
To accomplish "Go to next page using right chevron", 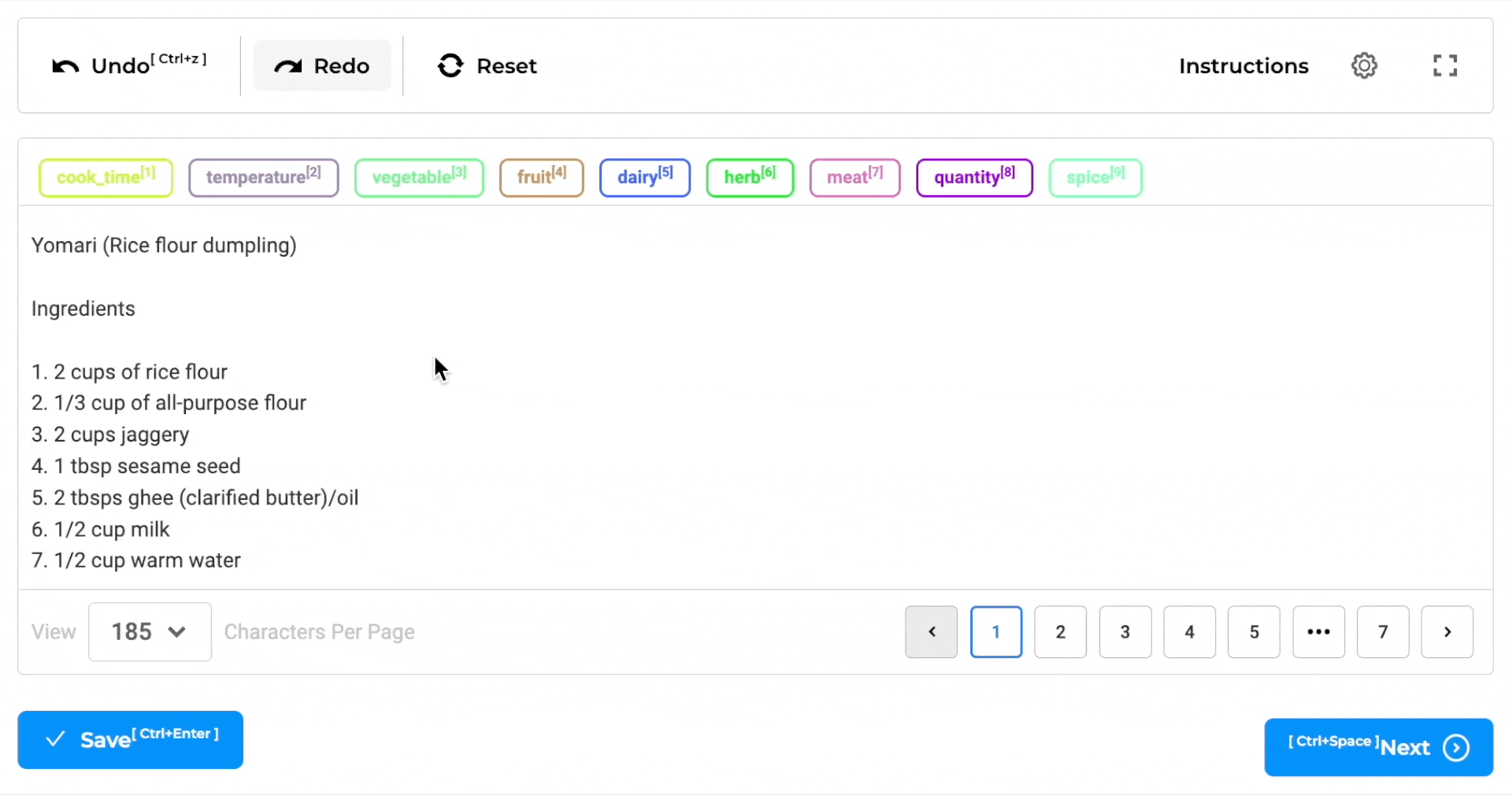I will 1447,632.
